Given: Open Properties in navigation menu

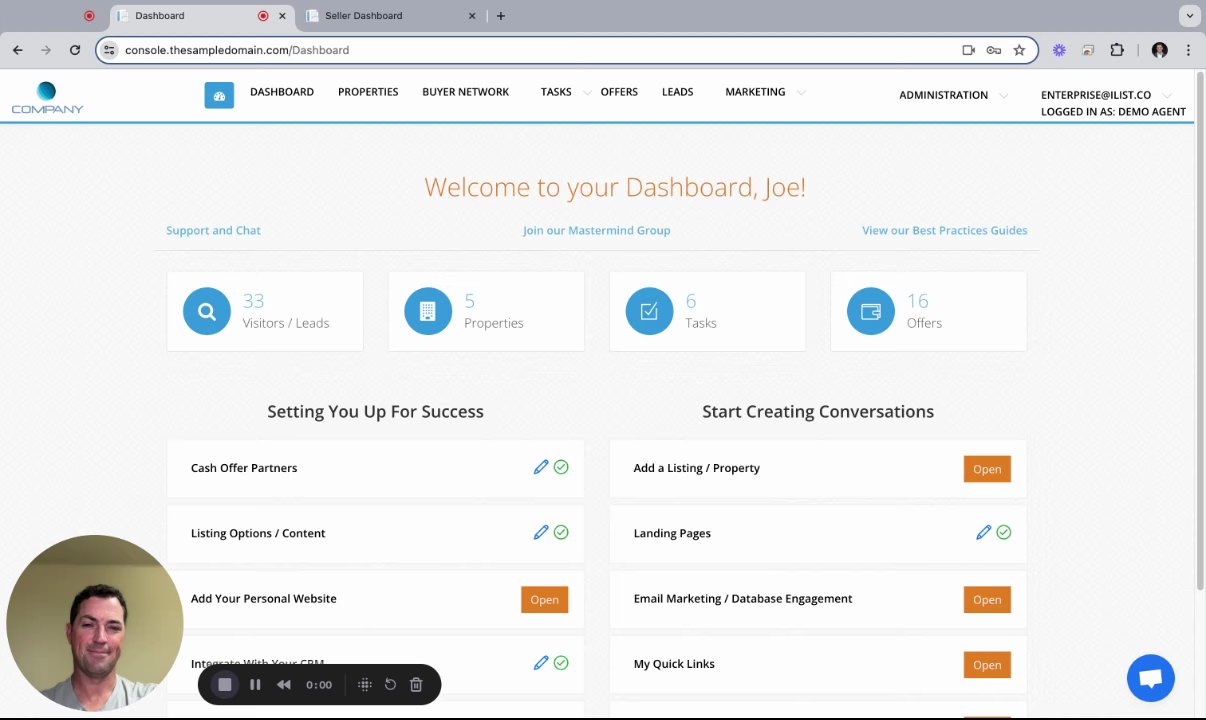Looking at the screenshot, I should (368, 92).
